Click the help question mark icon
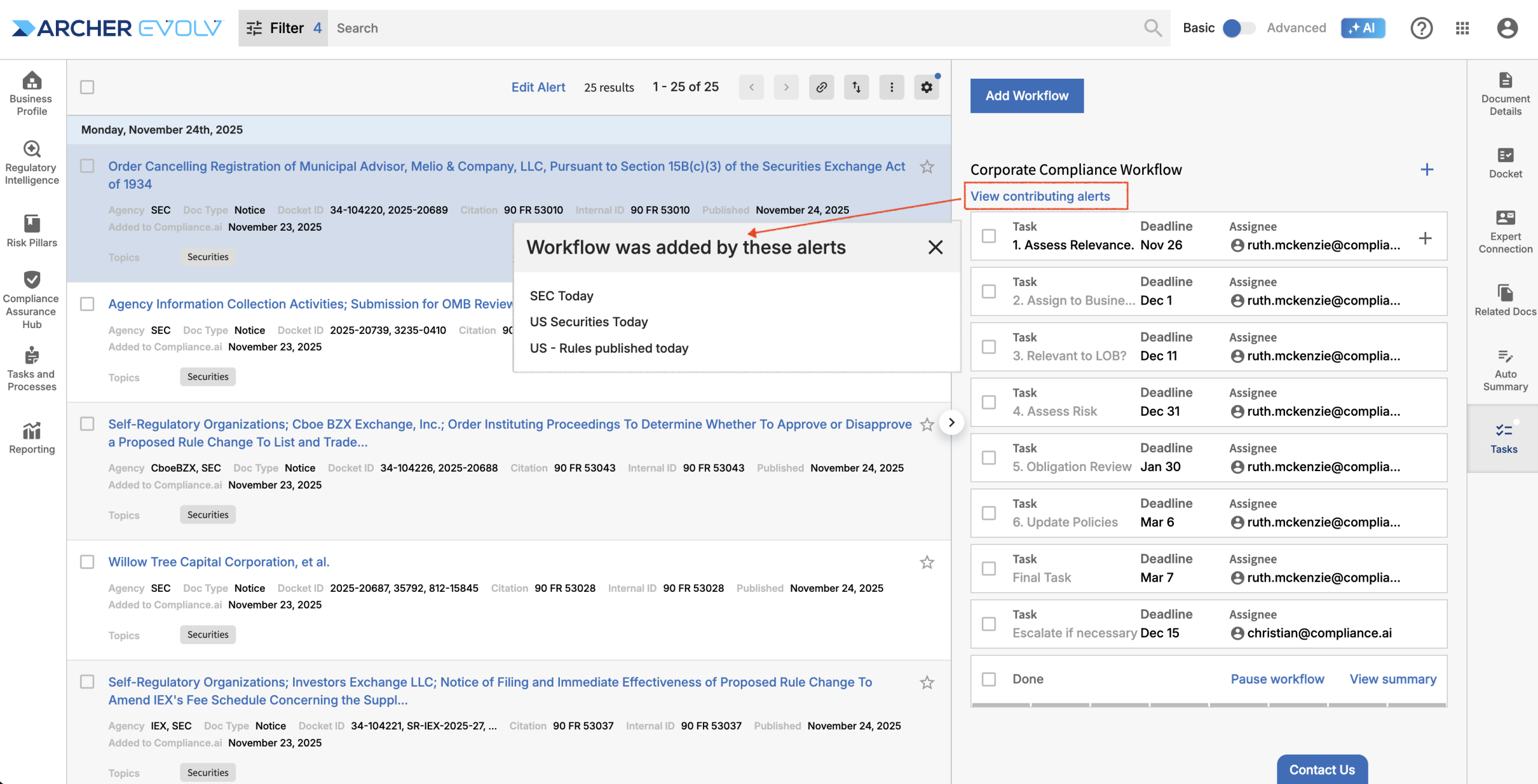1538x784 pixels. pos(1421,28)
